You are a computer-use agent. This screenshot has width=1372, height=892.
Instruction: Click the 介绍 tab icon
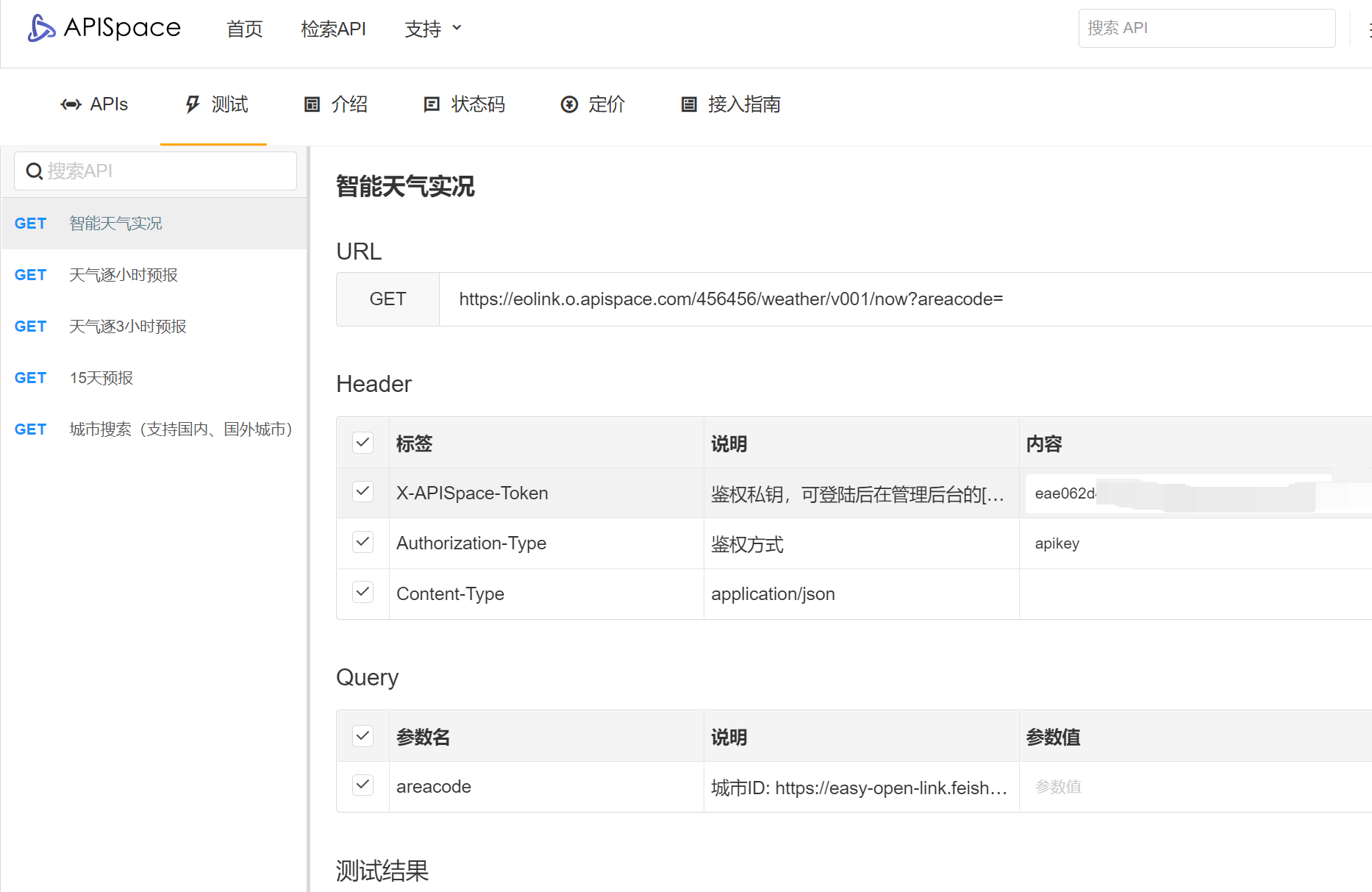[x=311, y=104]
